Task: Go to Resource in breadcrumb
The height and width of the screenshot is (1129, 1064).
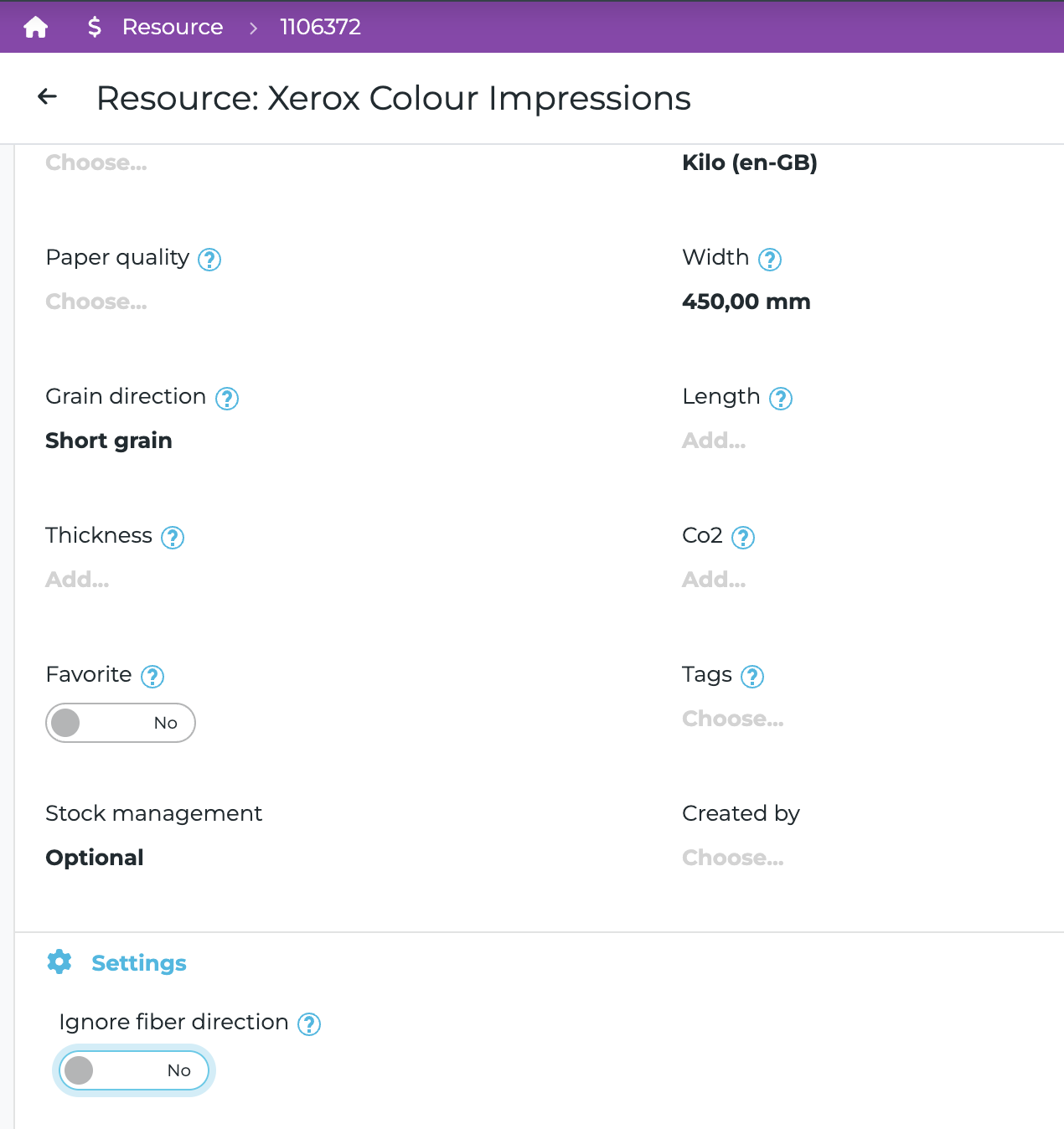Action: pos(173,28)
